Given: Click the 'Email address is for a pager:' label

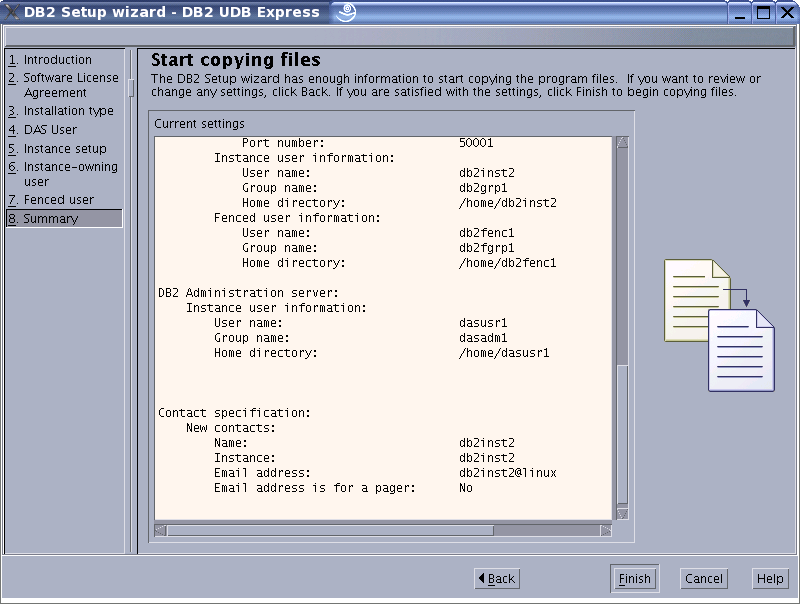Looking at the screenshot, I should tap(314, 488).
